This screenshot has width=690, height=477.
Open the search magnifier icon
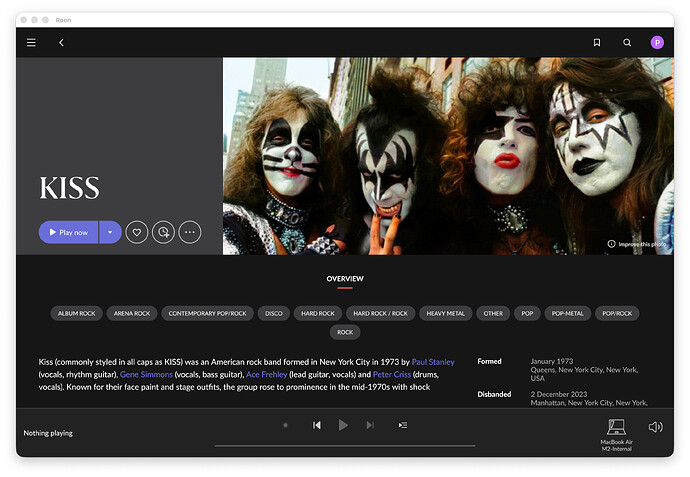(x=627, y=43)
